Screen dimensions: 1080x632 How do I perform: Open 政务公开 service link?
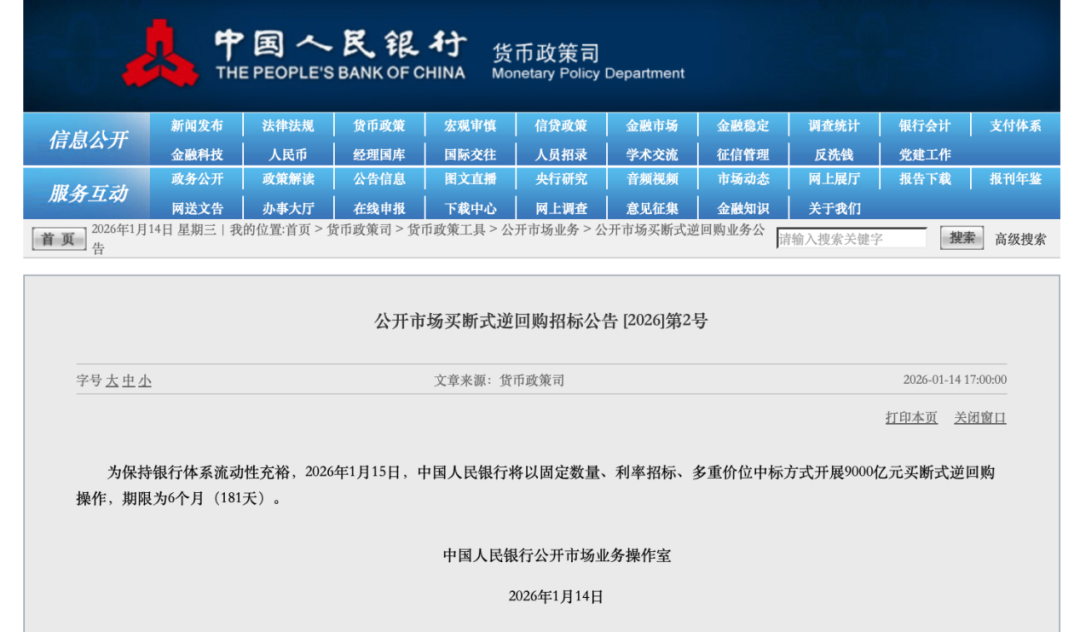point(197,179)
